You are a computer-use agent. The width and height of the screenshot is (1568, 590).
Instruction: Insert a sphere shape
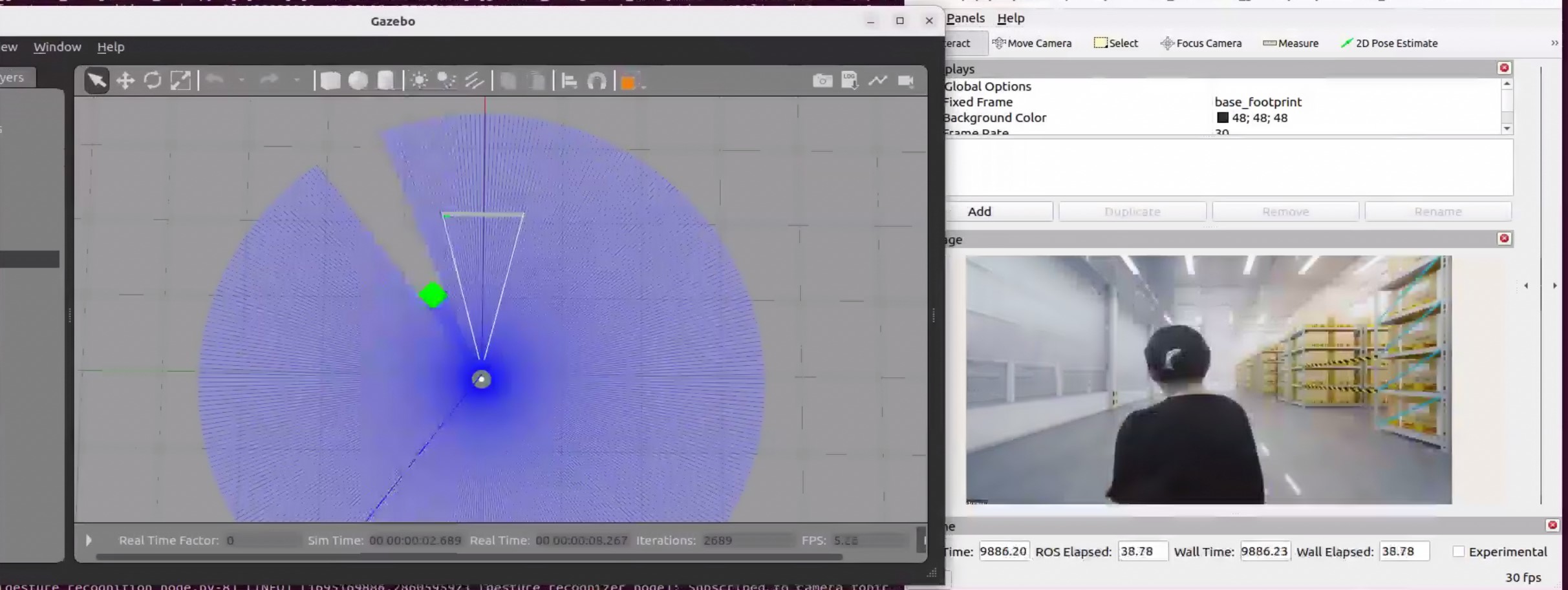358,81
